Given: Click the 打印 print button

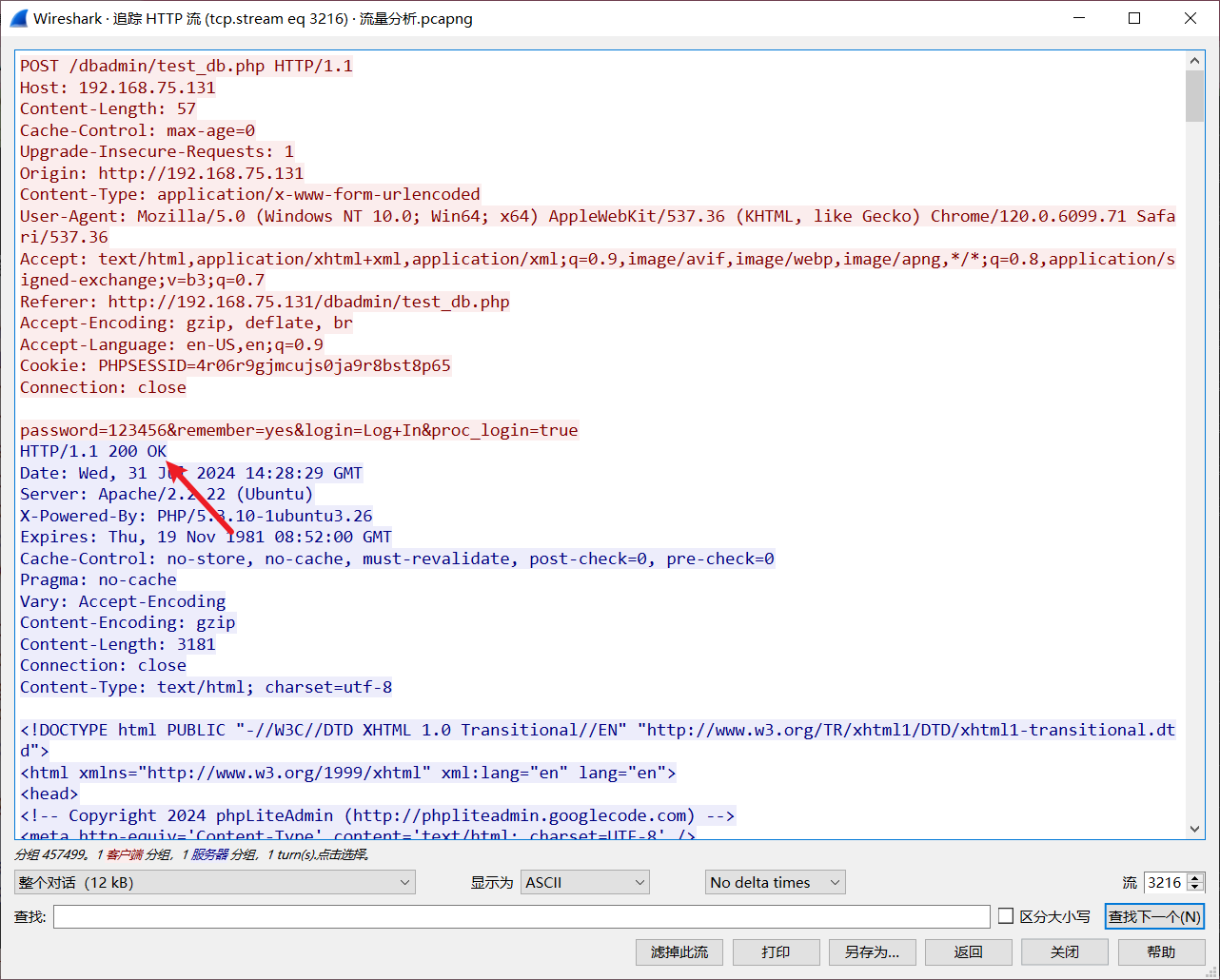Looking at the screenshot, I should [776, 952].
